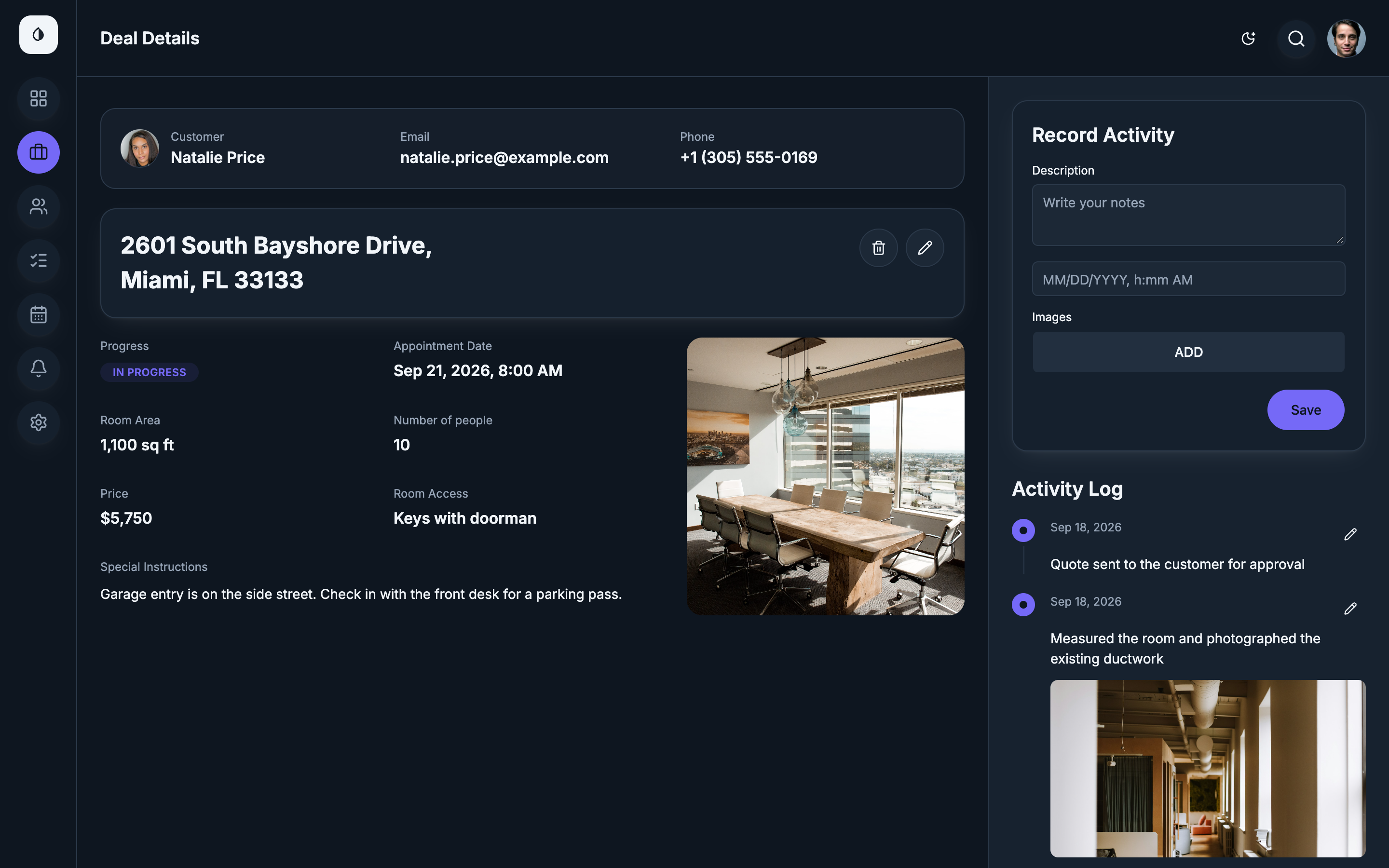Select the deals briefcase icon in sidebar
This screenshot has width=1389, height=868.
[39, 152]
